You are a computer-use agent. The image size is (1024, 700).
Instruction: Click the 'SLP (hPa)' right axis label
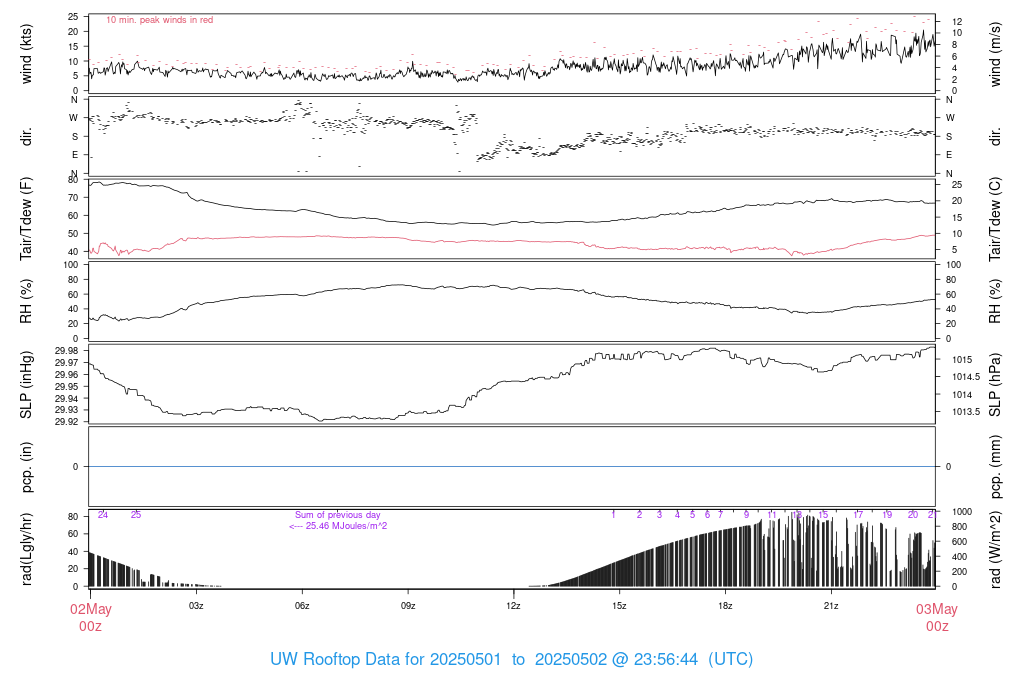point(996,385)
